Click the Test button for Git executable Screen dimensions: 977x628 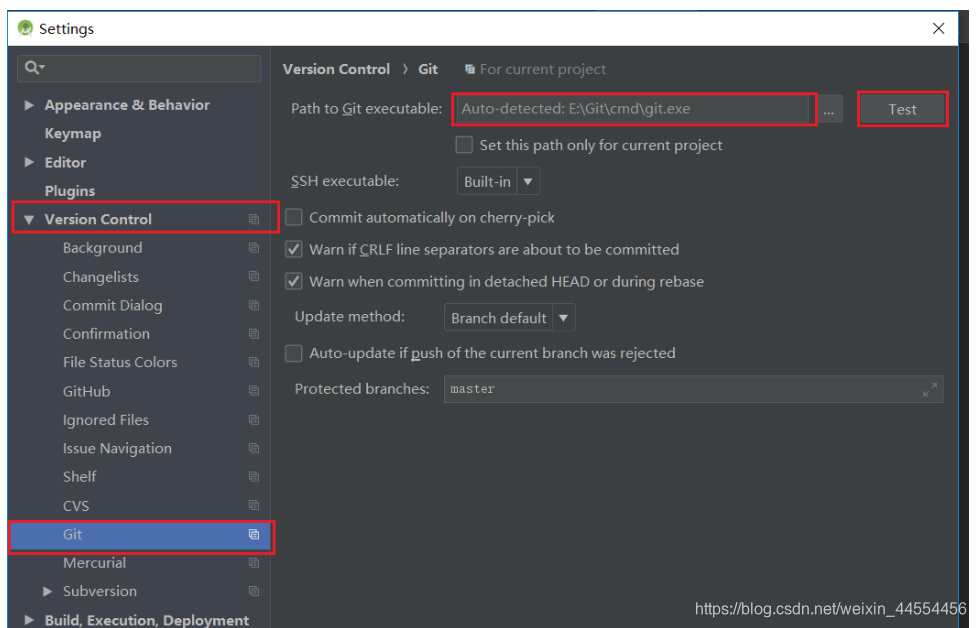tap(902, 109)
